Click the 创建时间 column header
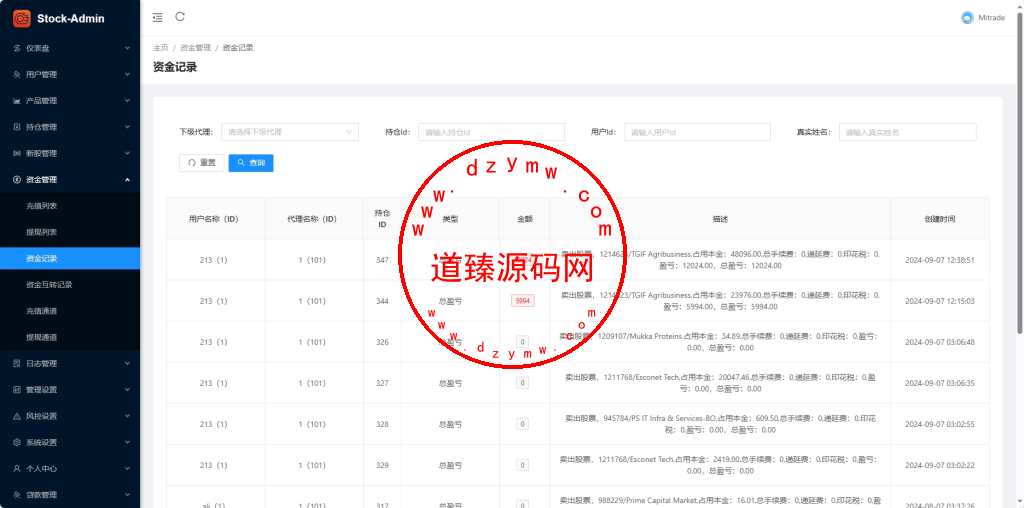The width and height of the screenshot is (1024, 508). pyautogui.click(x=939, y=219)
